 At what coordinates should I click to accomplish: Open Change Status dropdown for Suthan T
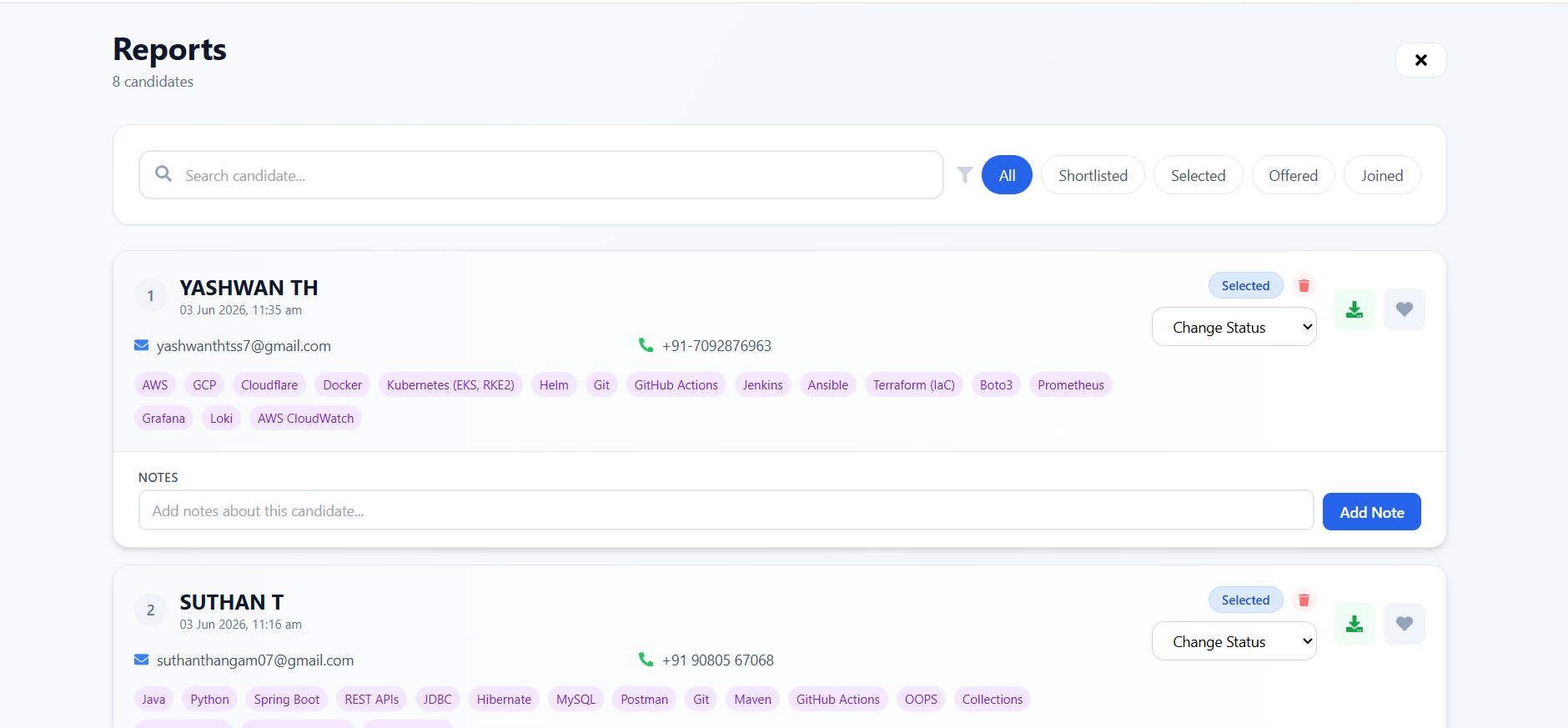[1234, 641]
